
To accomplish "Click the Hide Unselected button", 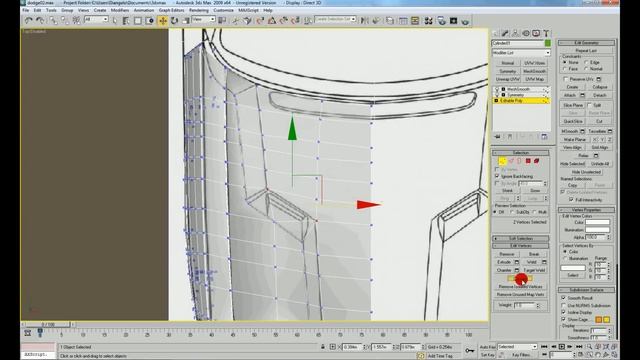I will pos(586,172).
